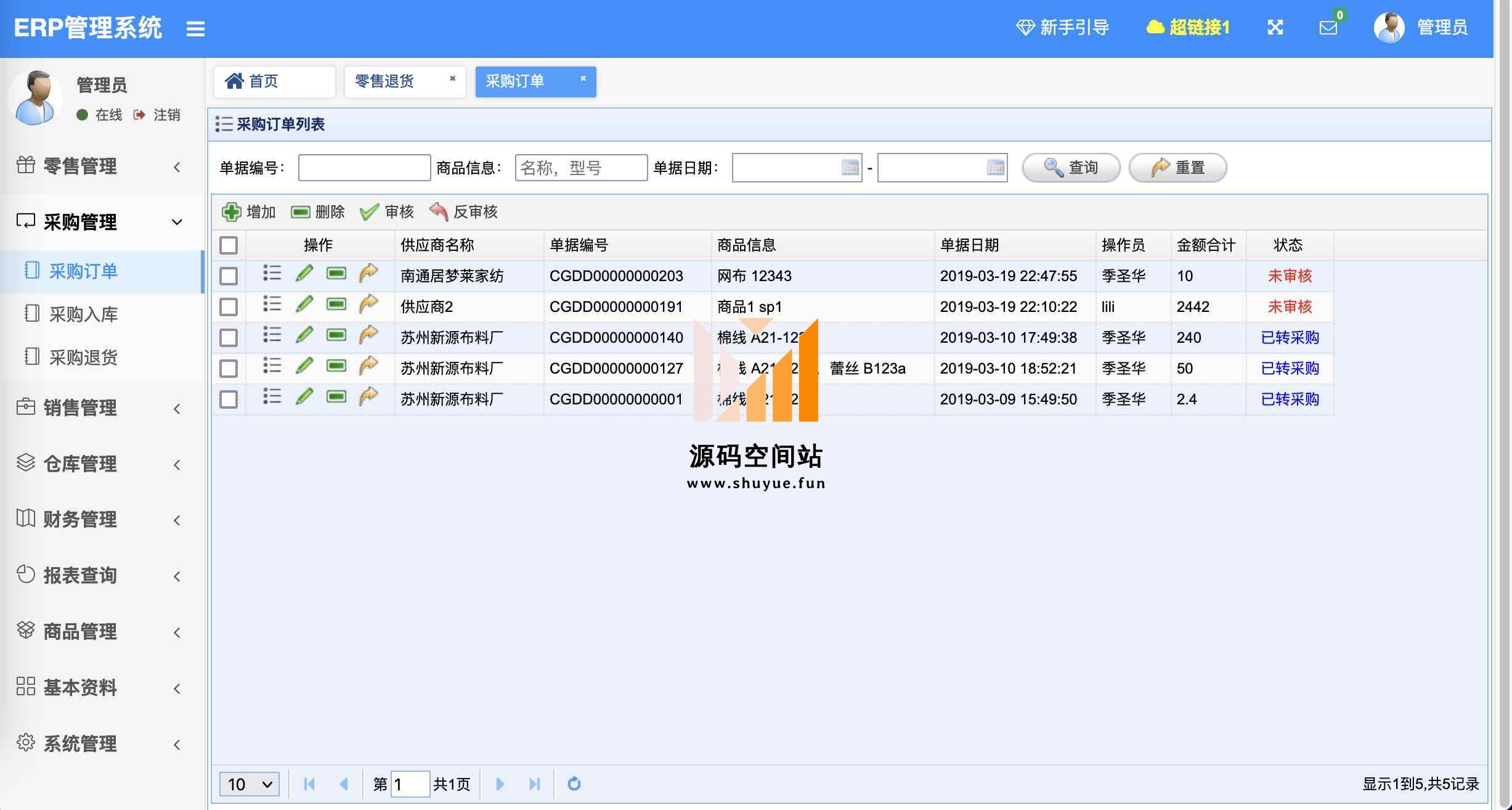This screenshot has height=810, width=1512.
Task: Click 增加 to add an order
Action: (x=249, y=212)
